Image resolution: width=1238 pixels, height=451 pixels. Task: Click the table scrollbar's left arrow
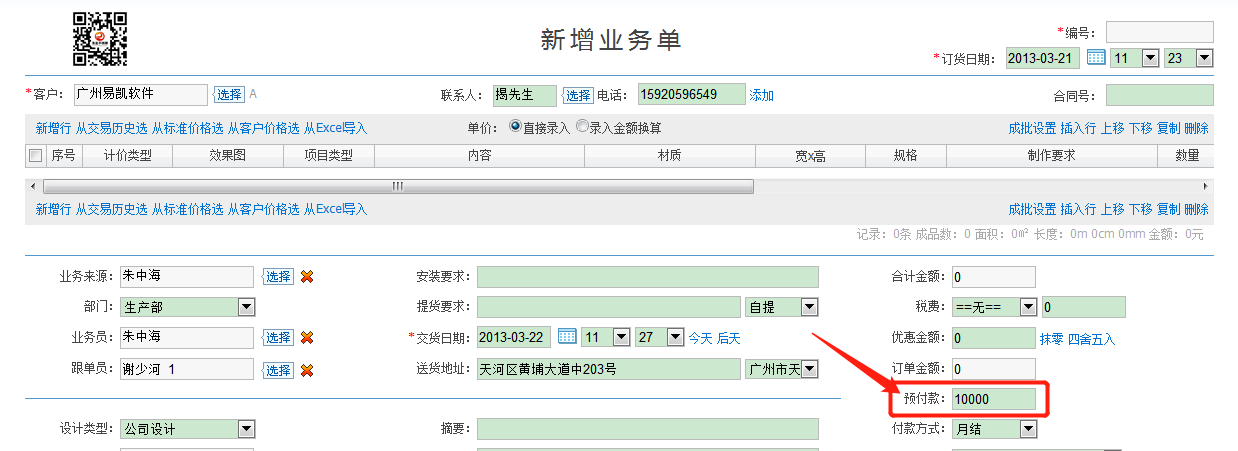pos(33,187)
